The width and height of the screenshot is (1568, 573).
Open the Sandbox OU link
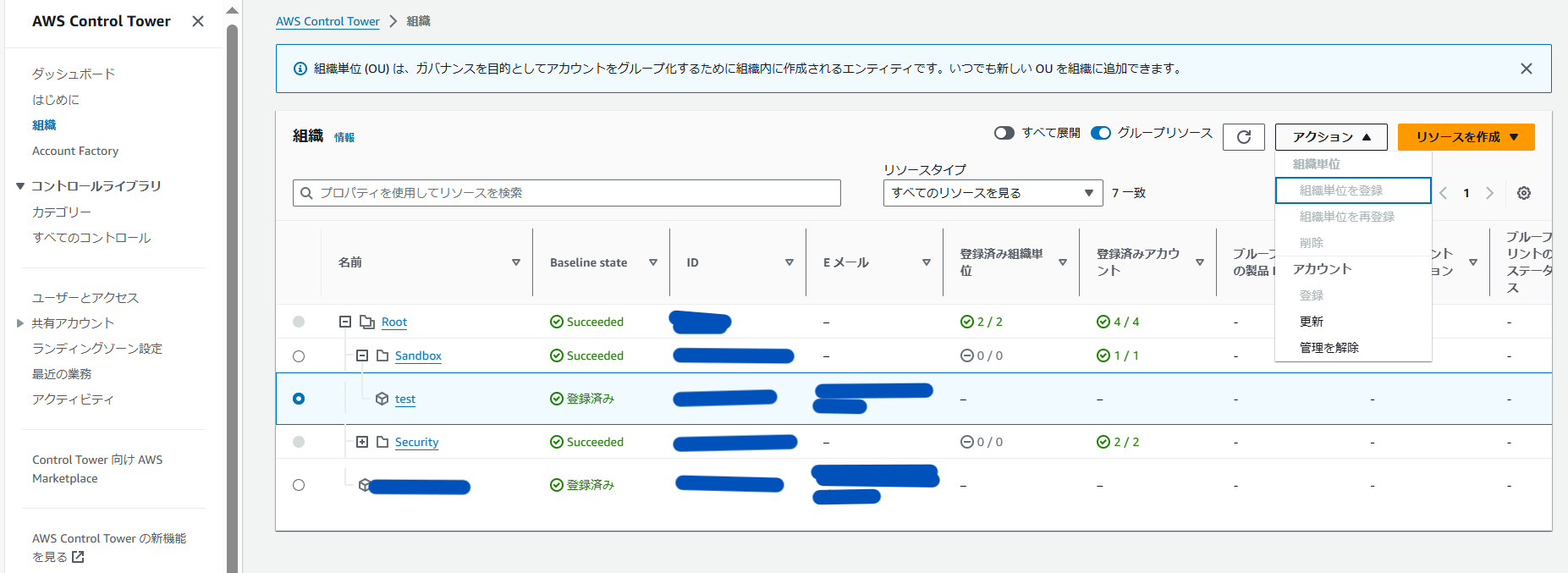(418, 356)
